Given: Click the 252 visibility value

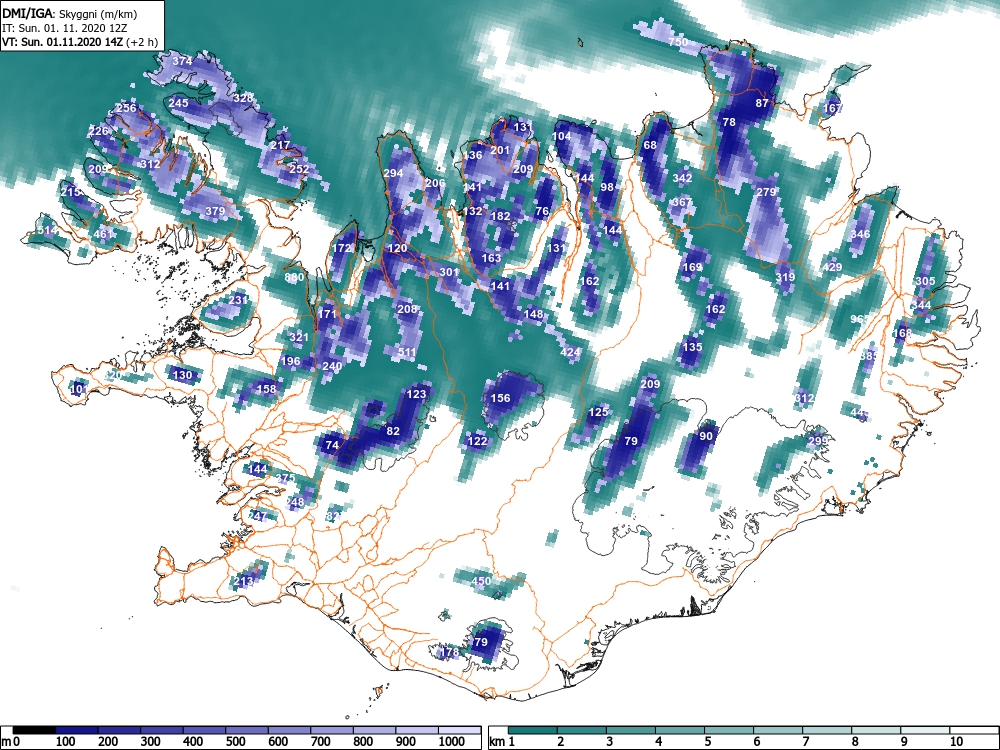Looking at the screenshot, I should pos(299,169).
